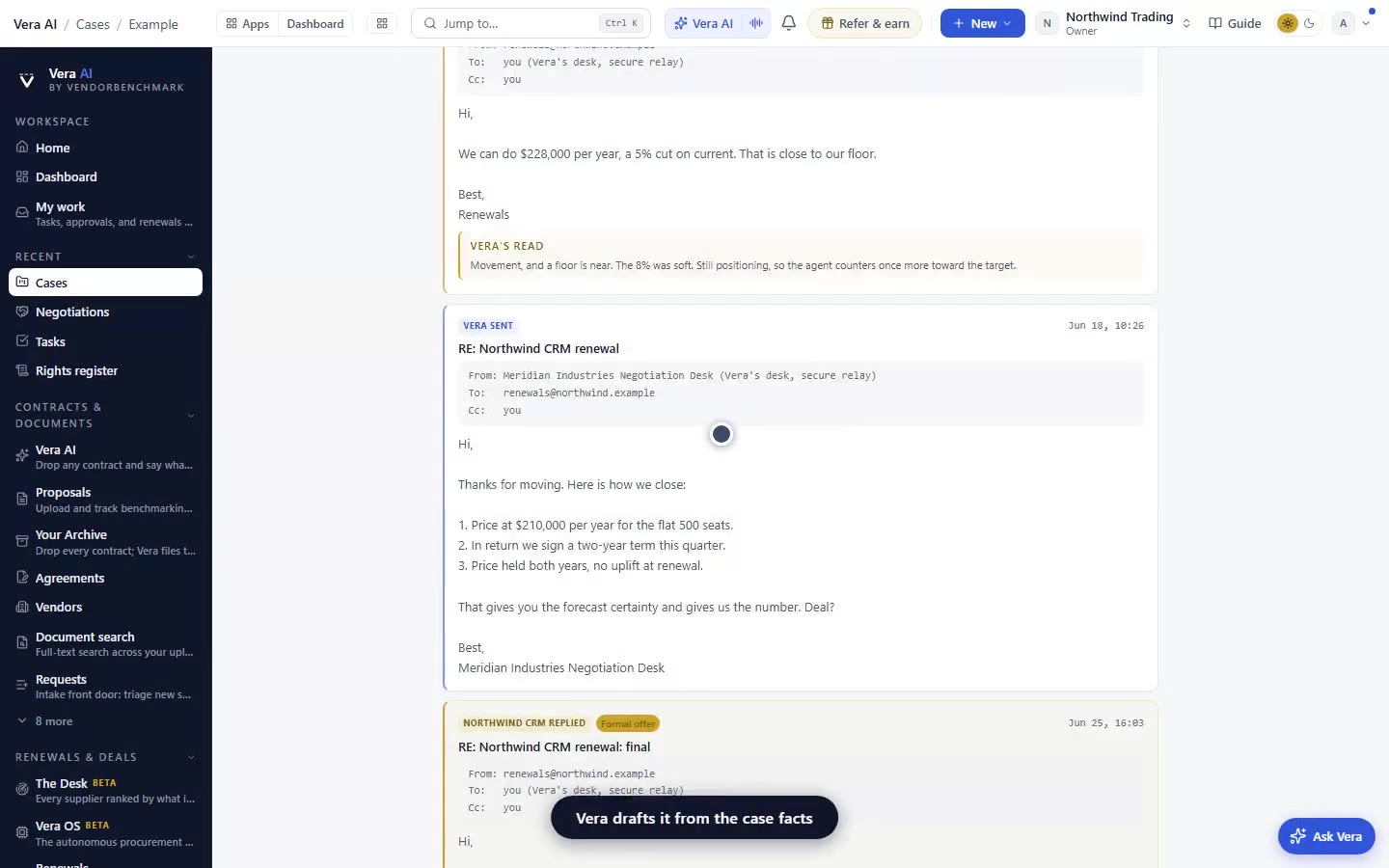Click the Ask Vera floating button

coord(1326,836)
